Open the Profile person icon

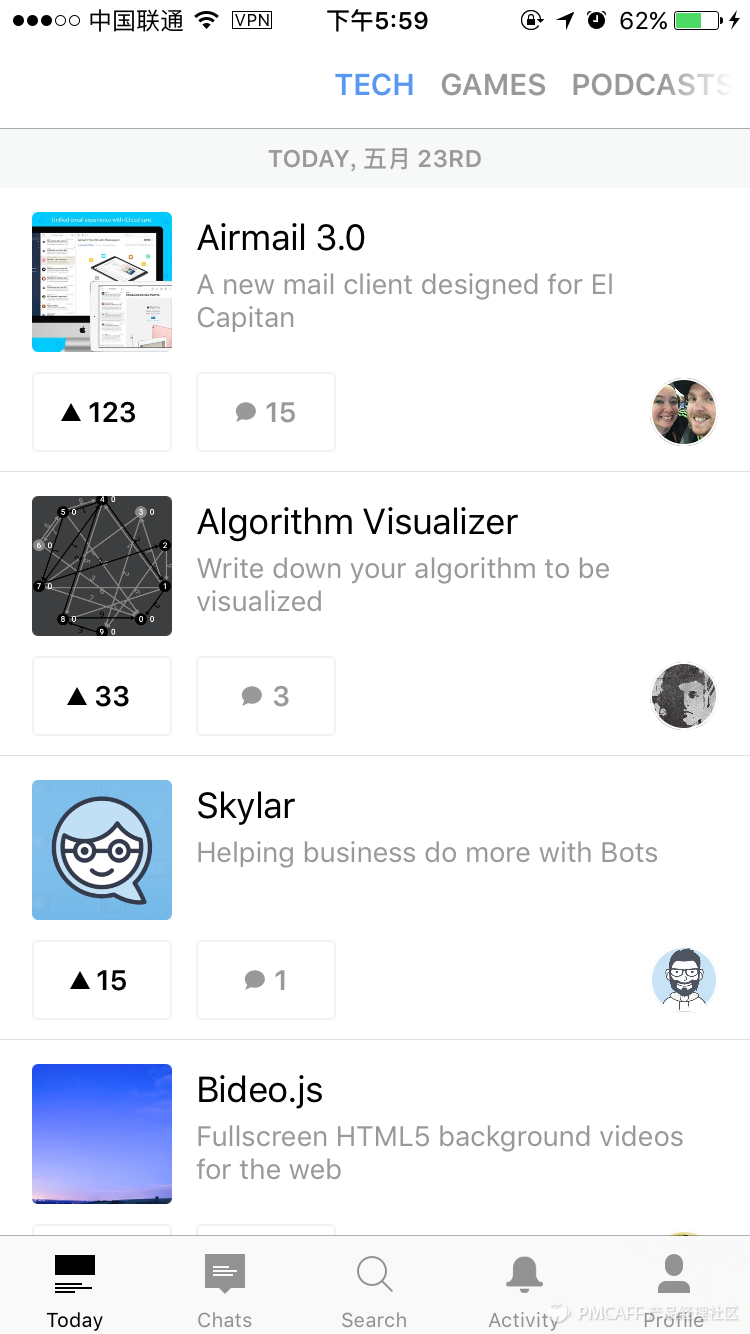tap(674, 1274)
